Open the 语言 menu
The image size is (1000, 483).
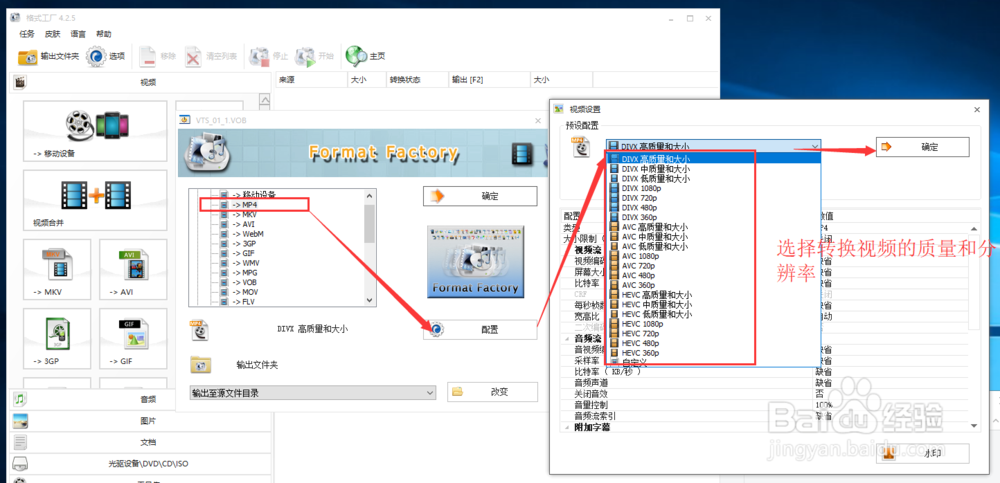click(x=78, y=34)
